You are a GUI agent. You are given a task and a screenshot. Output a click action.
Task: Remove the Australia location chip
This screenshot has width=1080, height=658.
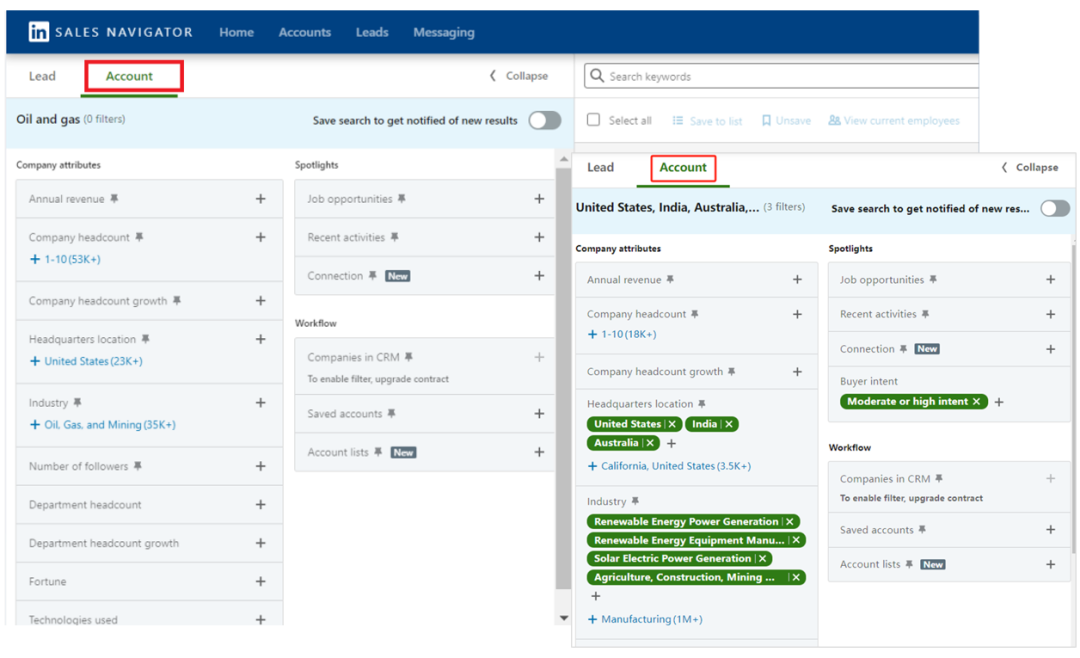[x=650, y=443]
